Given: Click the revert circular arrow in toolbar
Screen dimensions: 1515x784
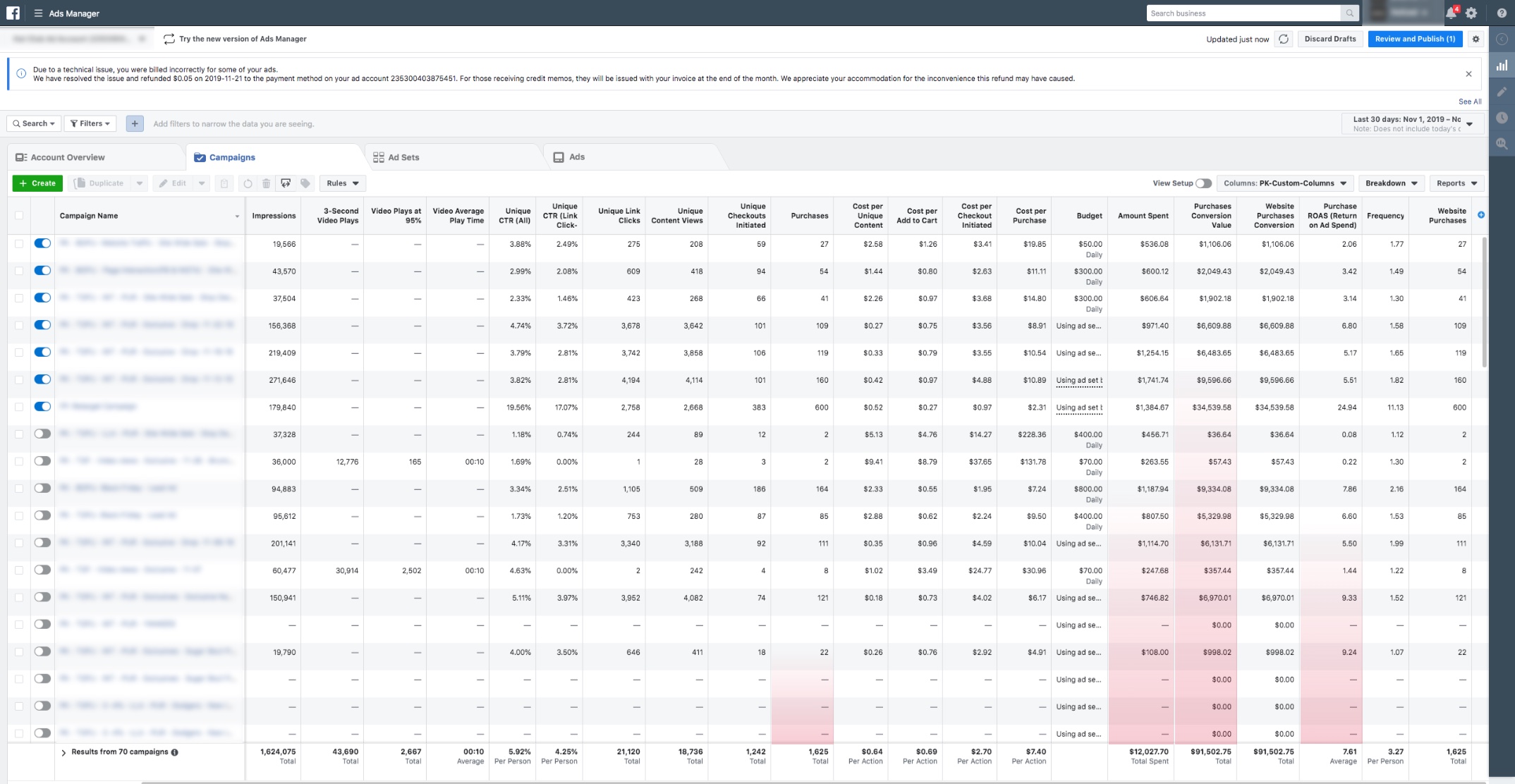Looking at the screenshot, I should point(248,183).
